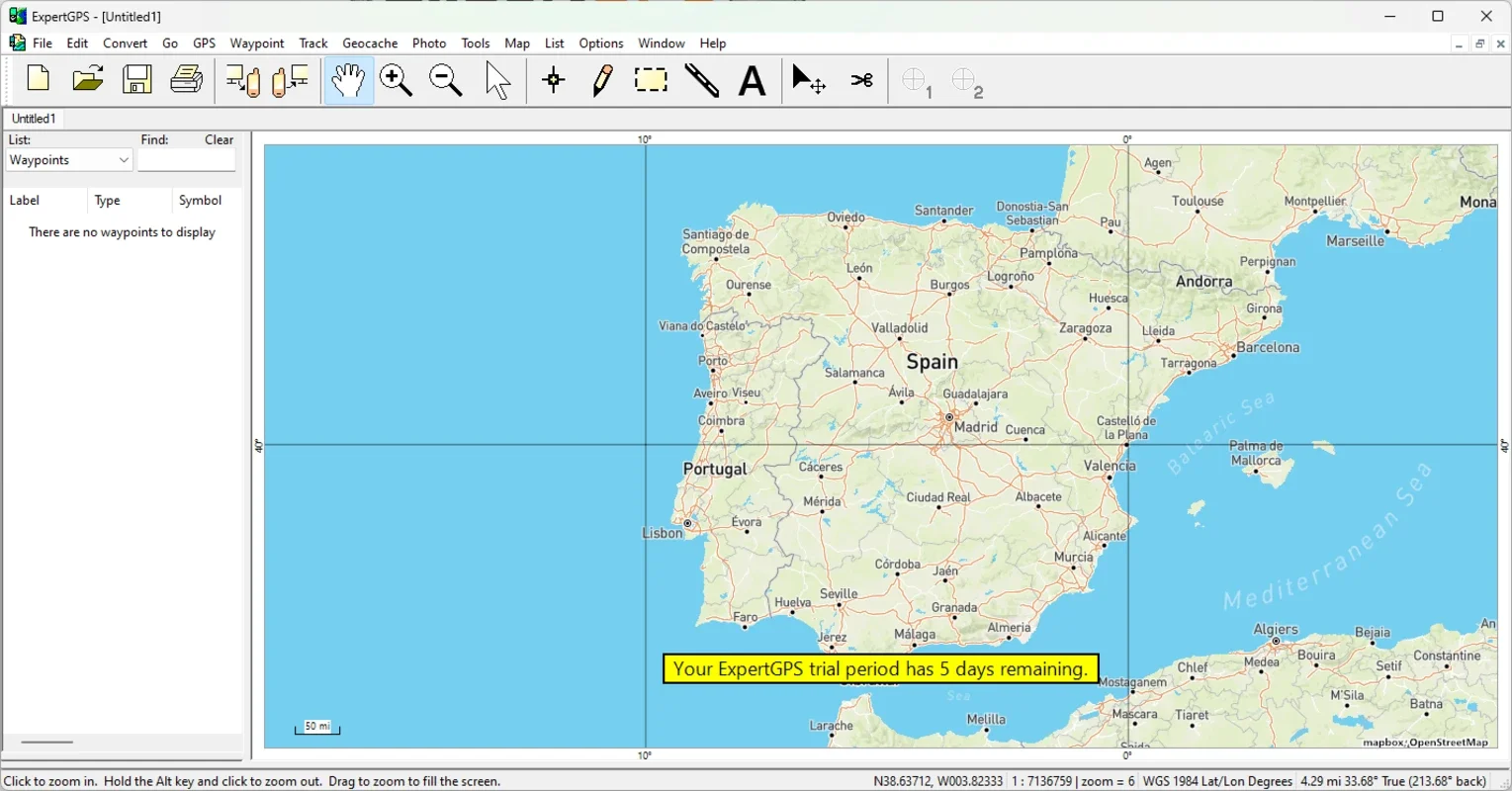The width and height of the screenshot is (1512, 791).
Task: Open the Waypoint menu
Action: click(x=257, y=44)
